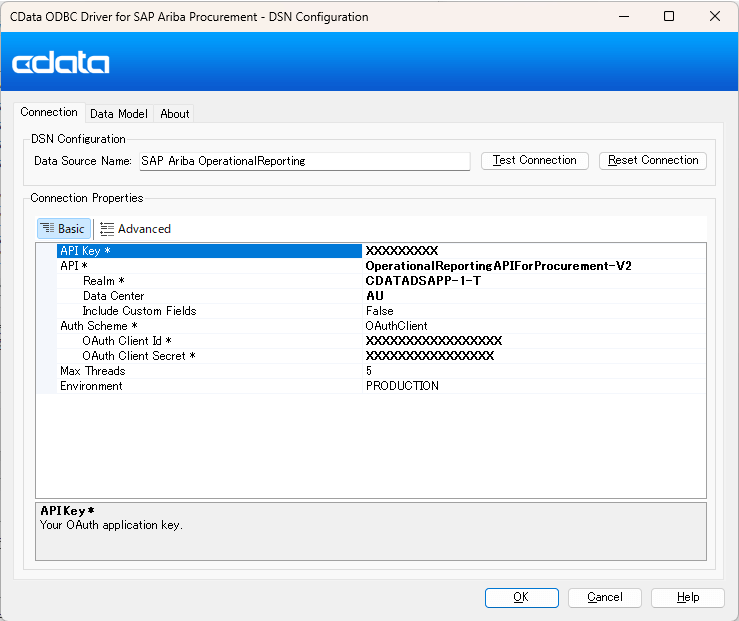Click the CData logo in the banner

point(60,62)
